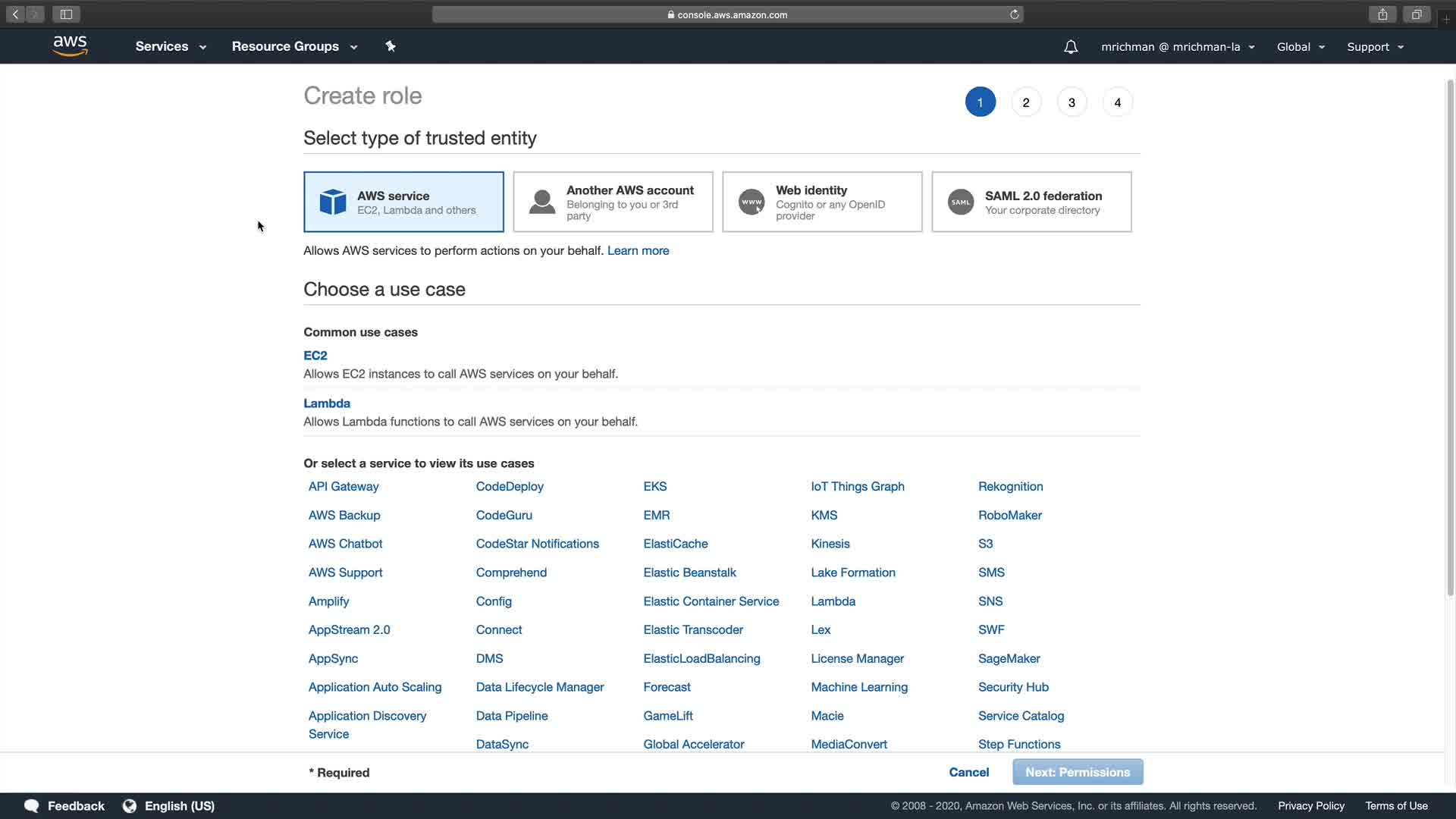This screenshot has width=1456, height=819.
Task: Go back with browser back arrow
Action: pos(15,14)
